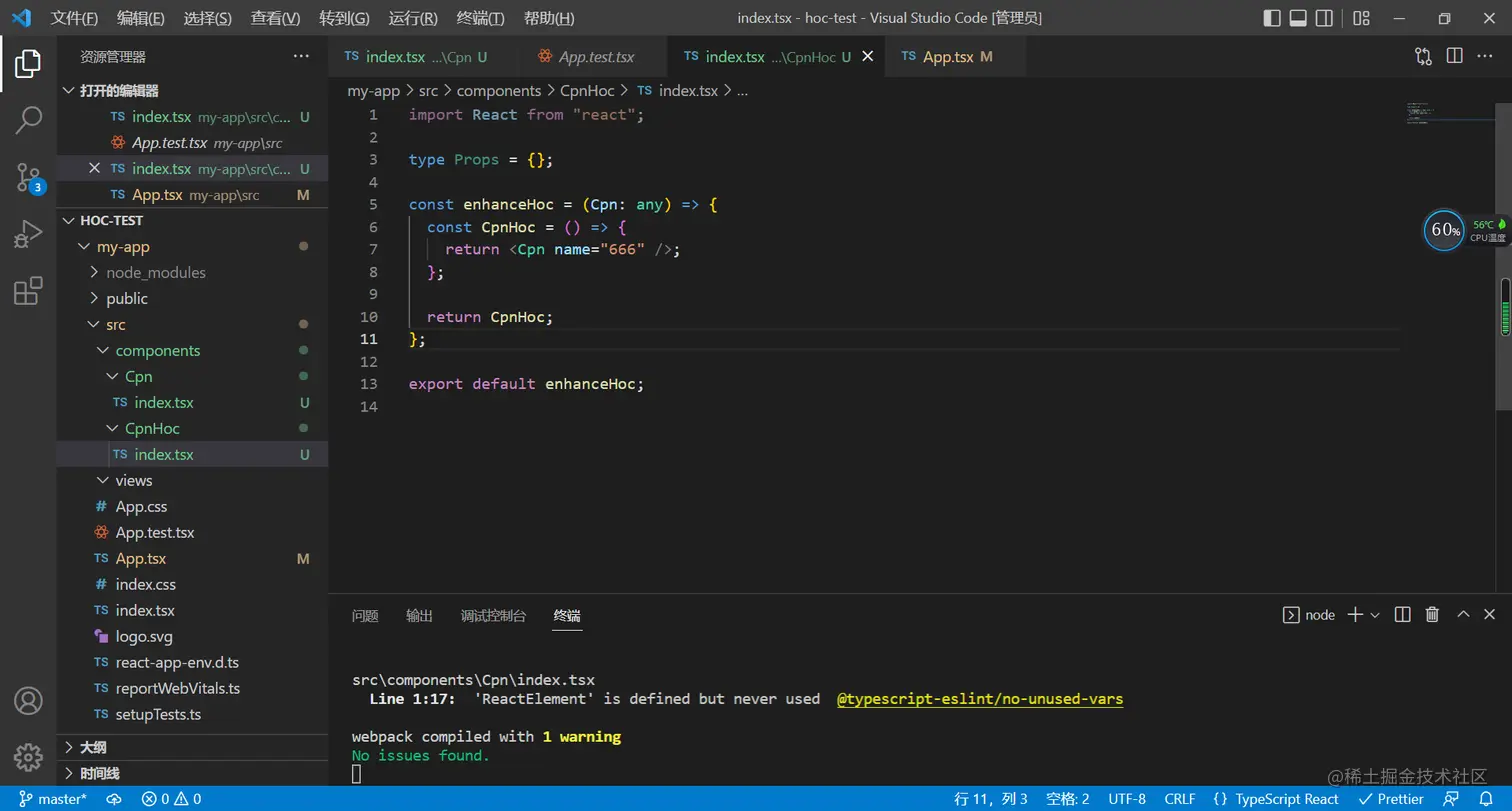Image resolution: width=1512 pixels, height=811 pixels.
Task: Click the no-unused-vars rule link in terminal
Action: point(980,699)
